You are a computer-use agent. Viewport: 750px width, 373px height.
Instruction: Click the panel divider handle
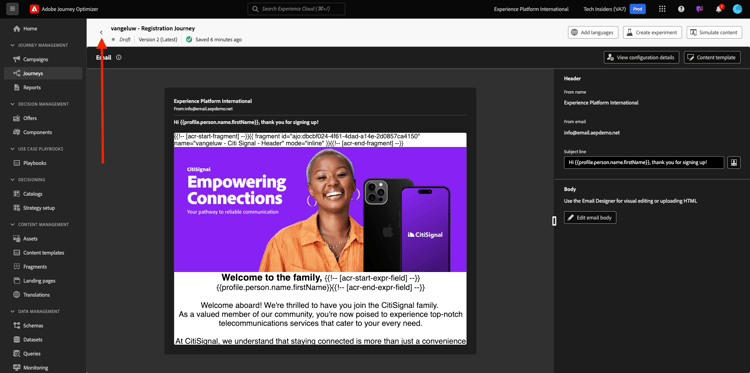click(x=554, y=220)
